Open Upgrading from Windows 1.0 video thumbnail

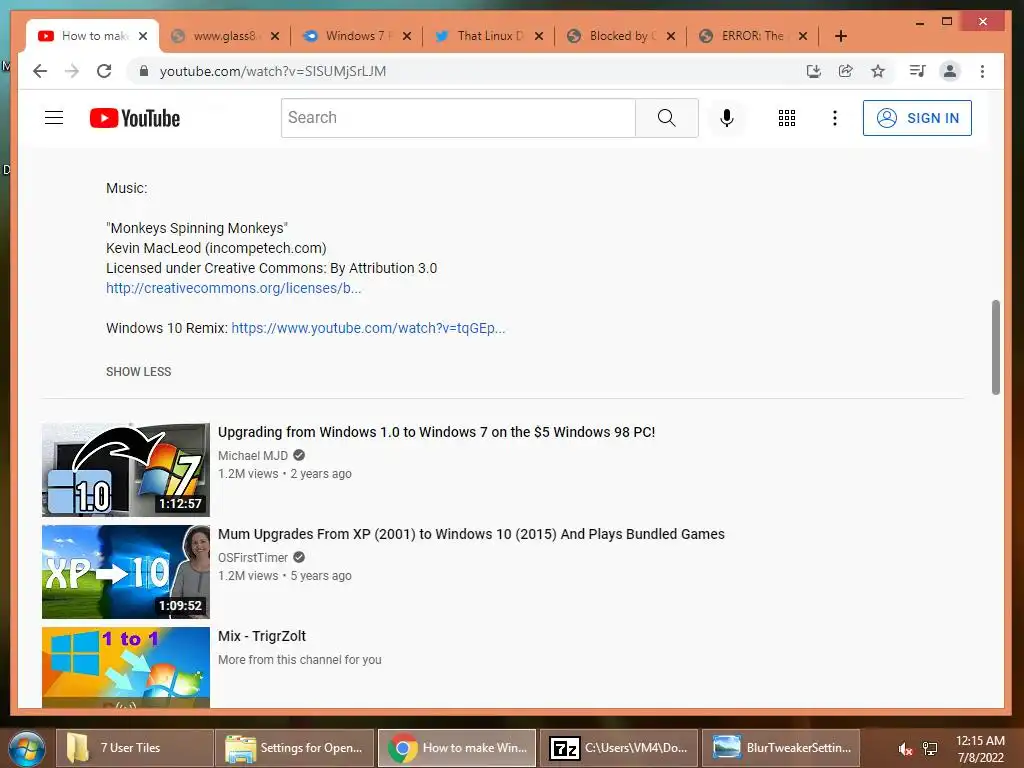coord(126,470)
